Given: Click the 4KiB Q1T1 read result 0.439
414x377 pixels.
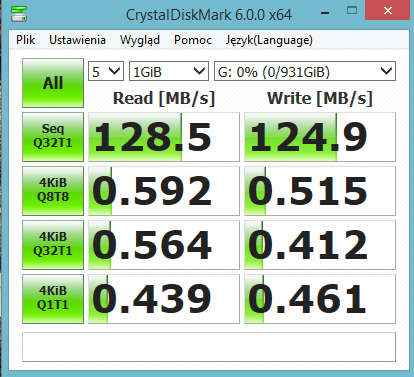Looking at the screenshot, I should 164,299.
